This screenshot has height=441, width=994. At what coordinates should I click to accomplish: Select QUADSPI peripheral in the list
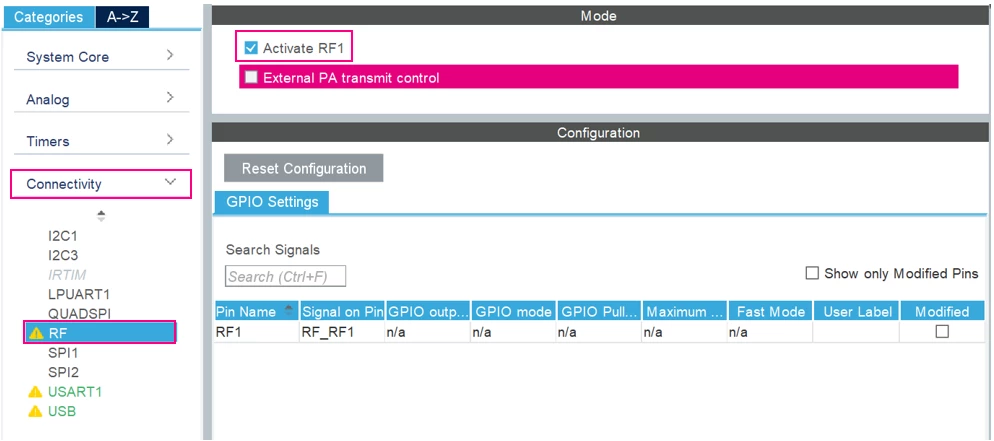click(80, 314)
